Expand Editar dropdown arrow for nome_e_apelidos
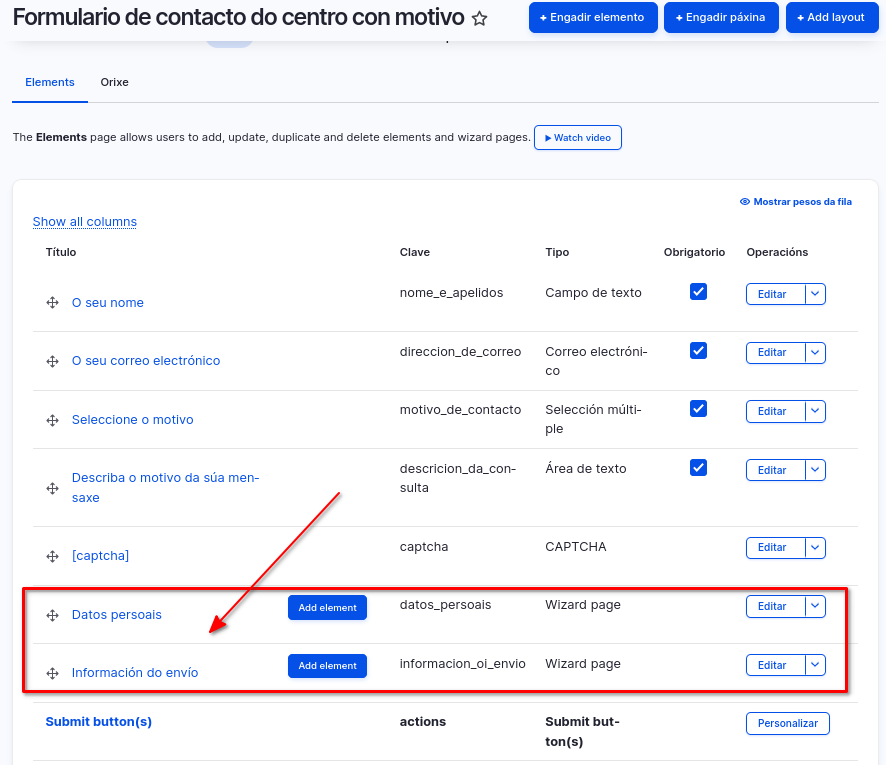 [x=815, y=294]
